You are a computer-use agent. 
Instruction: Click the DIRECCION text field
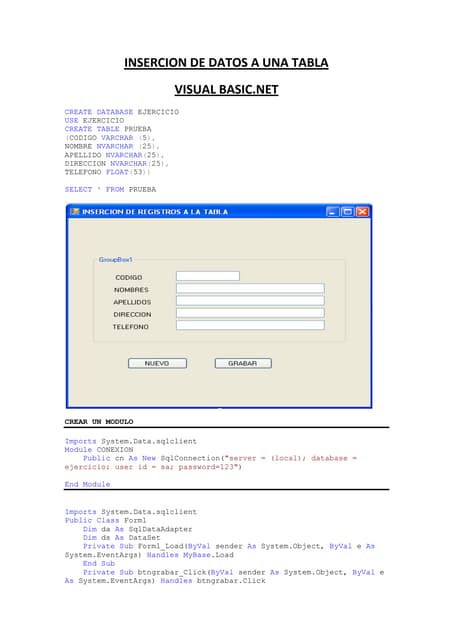coord(250,313)
